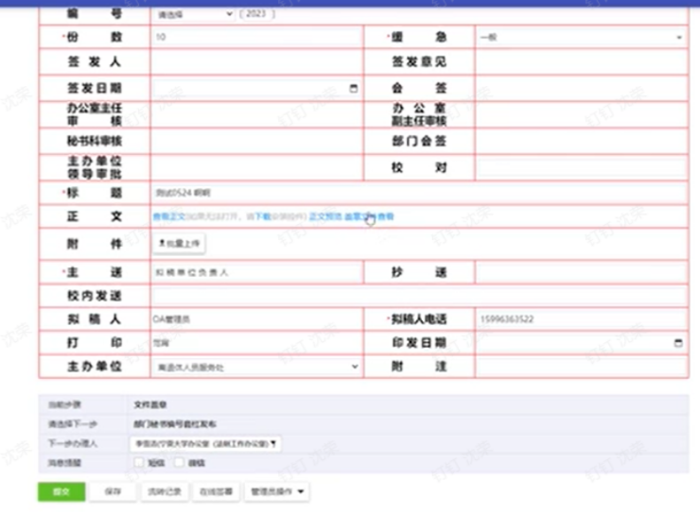
Task: Click the 批量上传 attachment upload button
Action: point(179,243)
